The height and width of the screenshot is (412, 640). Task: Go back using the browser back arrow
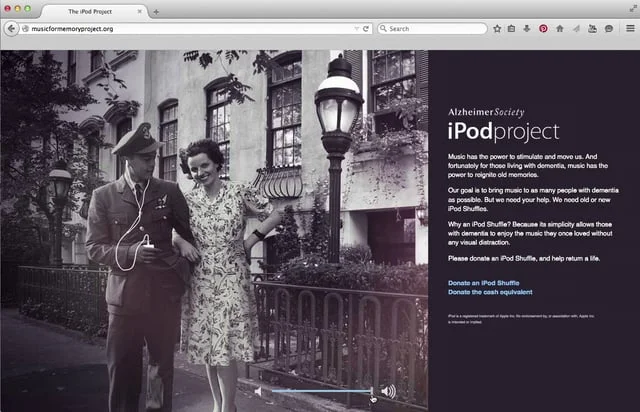point(11,29)
